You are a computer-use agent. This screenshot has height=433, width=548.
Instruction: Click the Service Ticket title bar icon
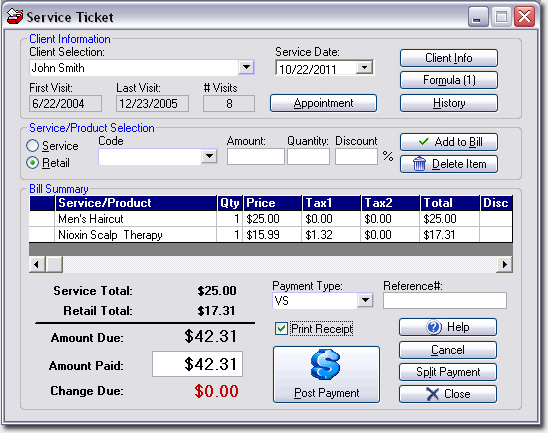point(15,16)
